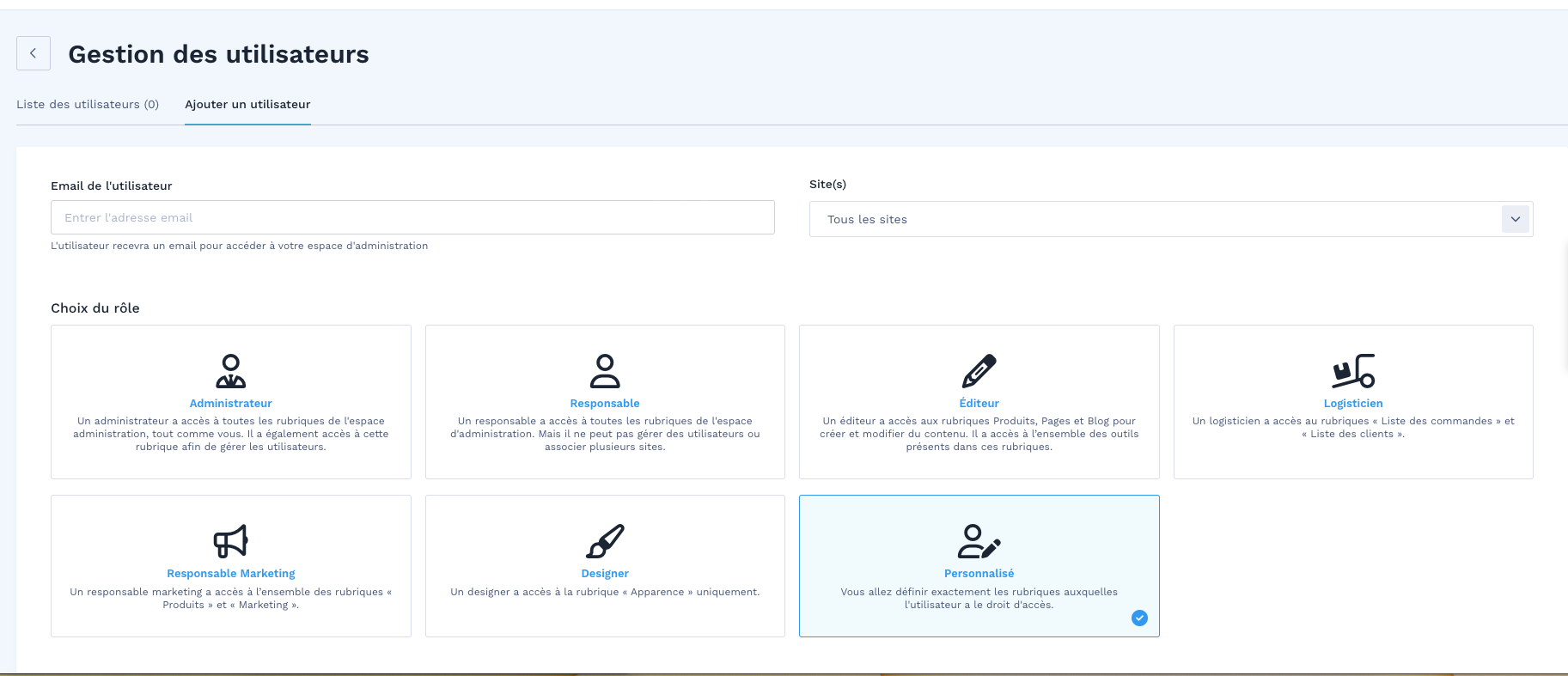Switch to Liste des utilisateurs tab

88,104
